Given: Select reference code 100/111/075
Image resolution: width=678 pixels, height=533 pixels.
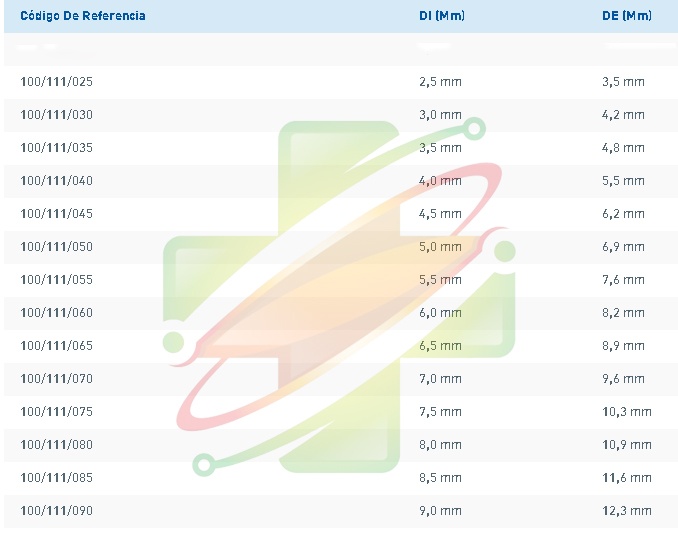Looking at the screenshot, I should tap(57, 412).
